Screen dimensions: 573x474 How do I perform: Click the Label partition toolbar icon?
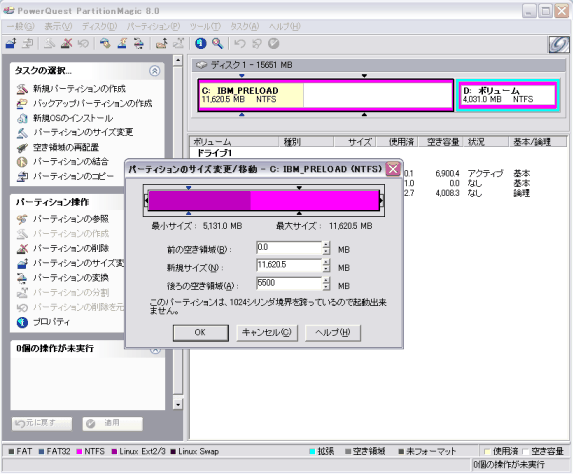(x=105, y=43)
